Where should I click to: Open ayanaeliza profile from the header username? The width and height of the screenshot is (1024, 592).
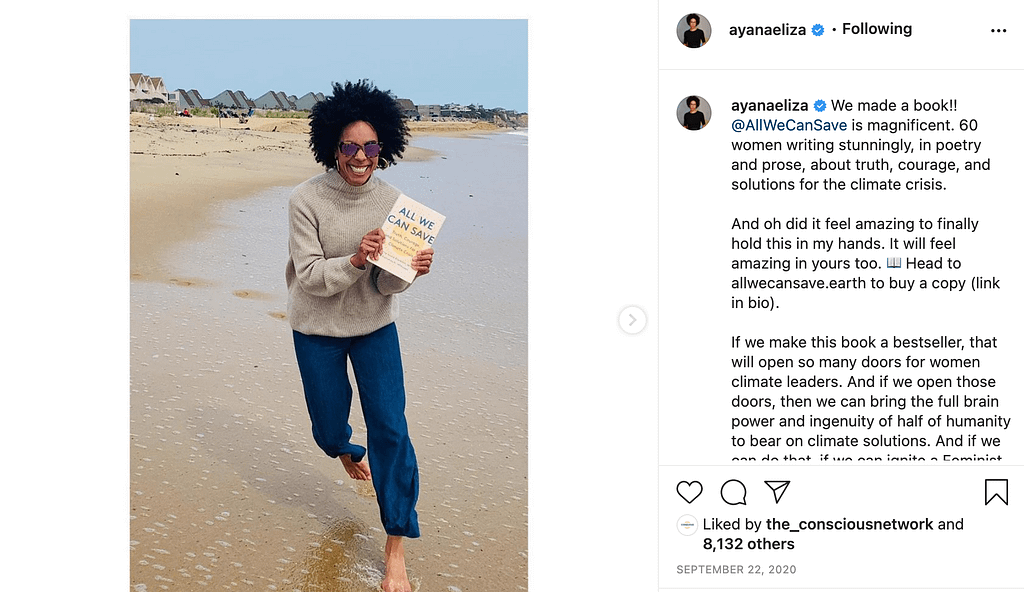point(767,30)
